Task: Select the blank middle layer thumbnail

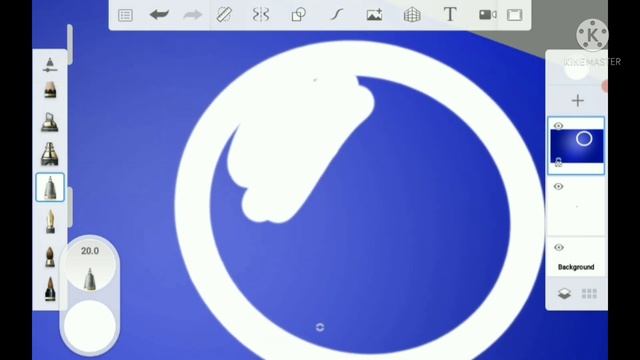Action: tap(576, 207)
